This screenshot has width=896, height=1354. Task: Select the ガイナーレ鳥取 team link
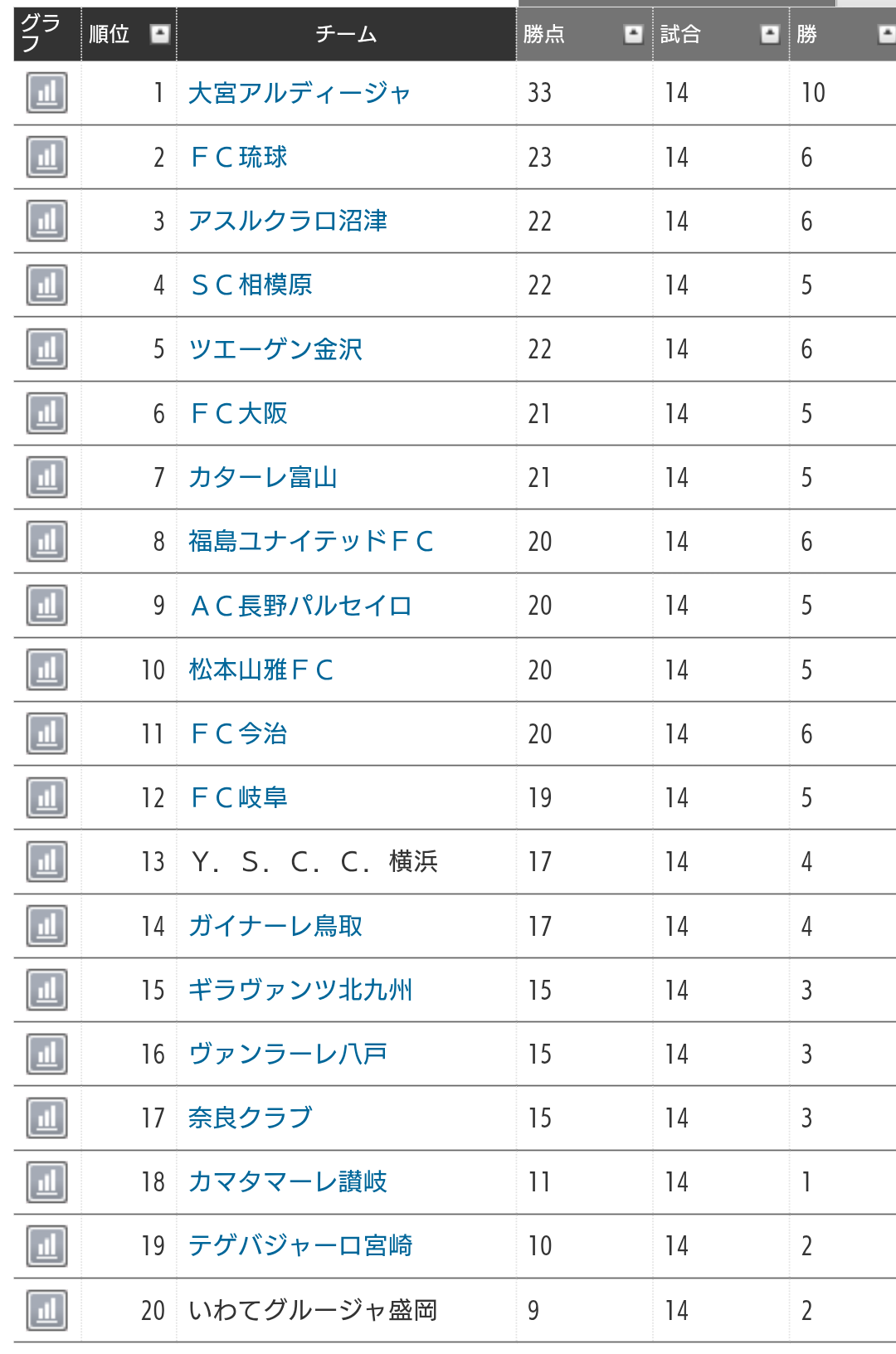tap(275, 926)
